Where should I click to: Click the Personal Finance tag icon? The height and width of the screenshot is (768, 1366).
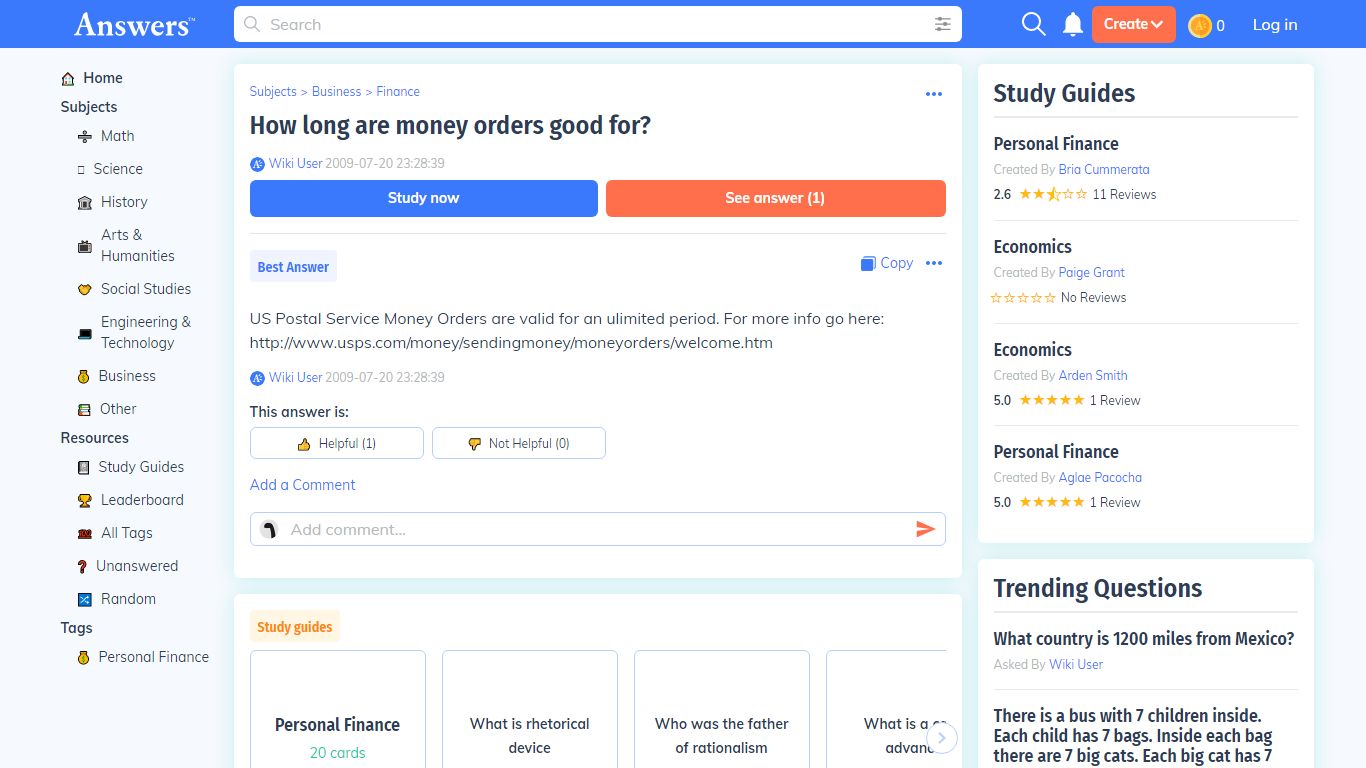pyautogui.click(x=84, y=657)
